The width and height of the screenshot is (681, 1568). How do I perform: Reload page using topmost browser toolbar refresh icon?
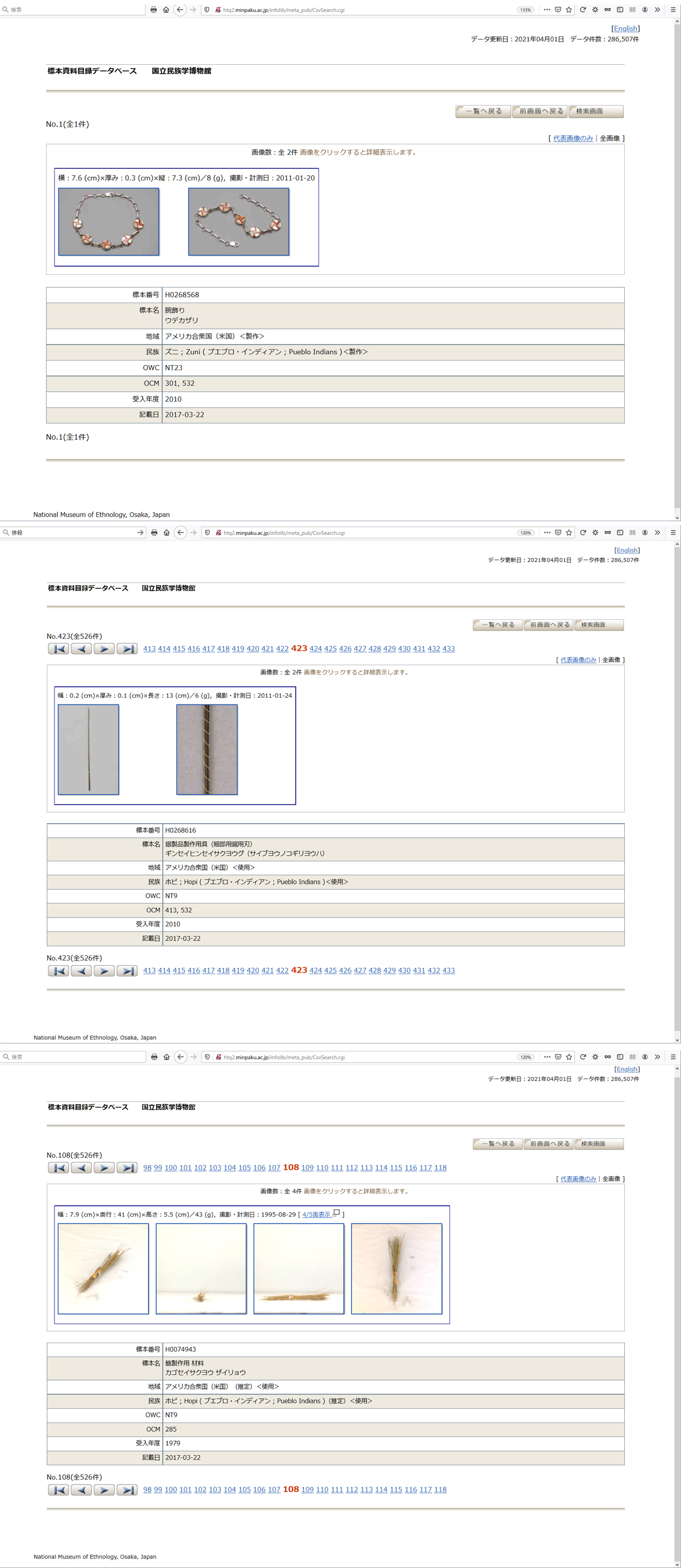[x=582, y=10]
